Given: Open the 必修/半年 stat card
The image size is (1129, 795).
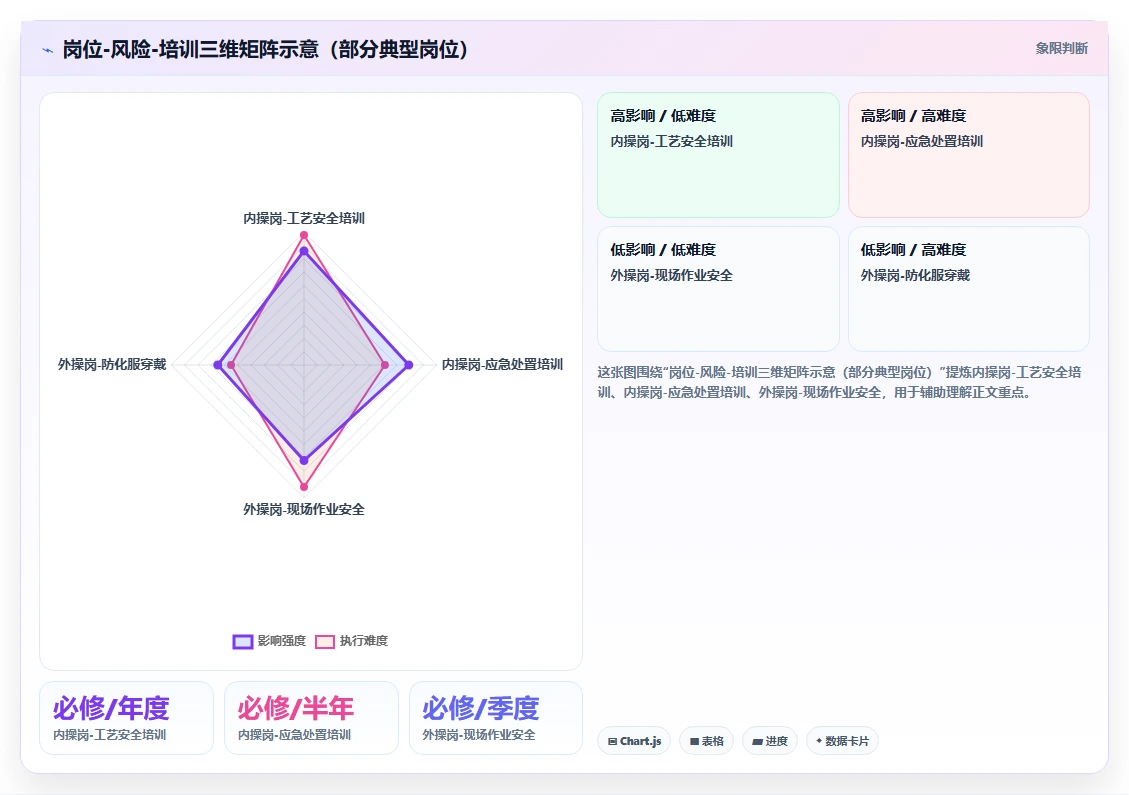Looking at the screenshot, I should coord(311,718).
